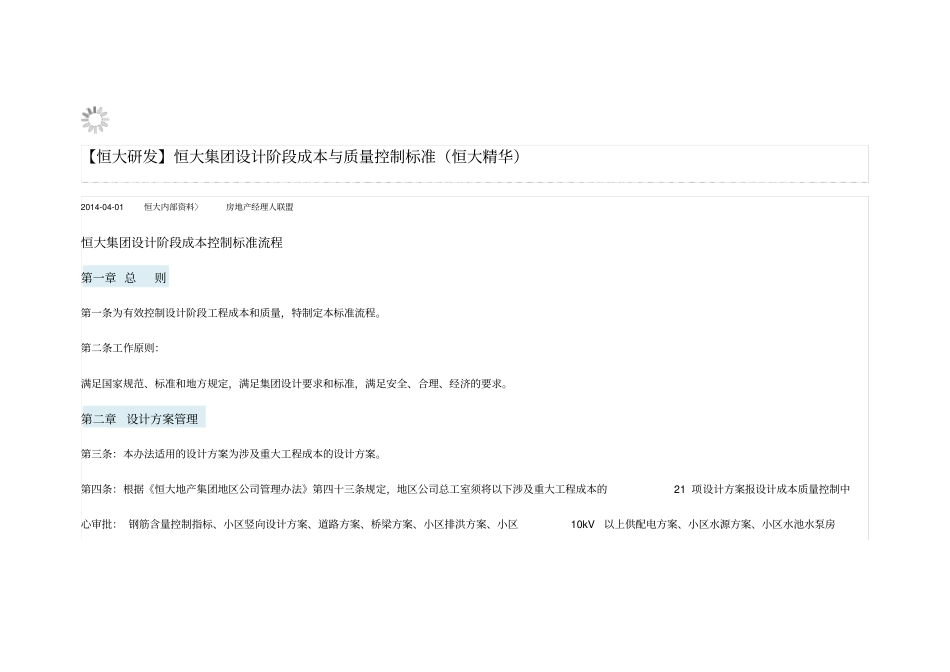The width and height of the screenshot is (950, 672).
Task: Click the line starting 心审批：钢筋含量控制指标
Action: [458, 524]
